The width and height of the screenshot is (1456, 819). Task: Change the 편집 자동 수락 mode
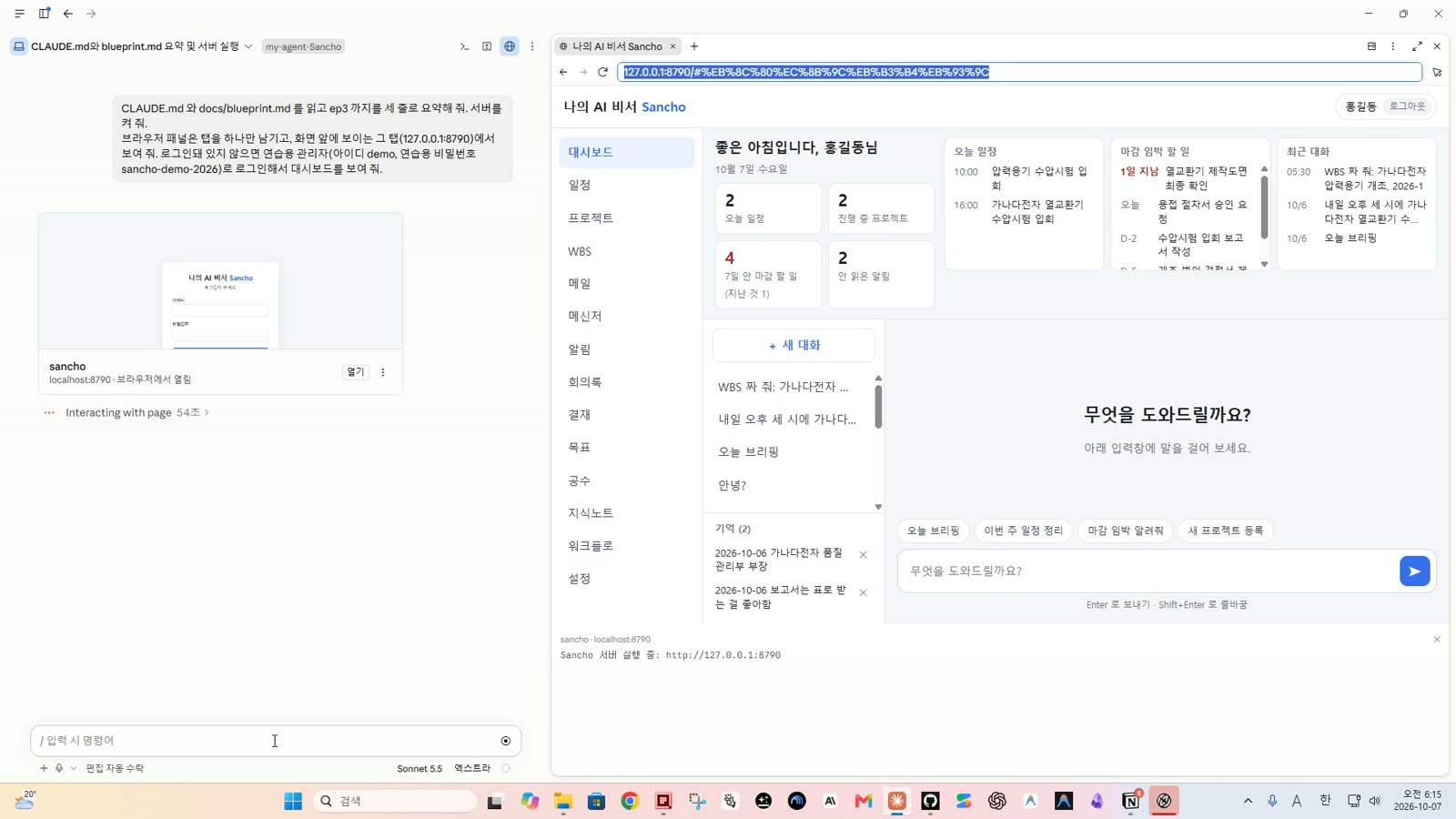click(115, 768)
